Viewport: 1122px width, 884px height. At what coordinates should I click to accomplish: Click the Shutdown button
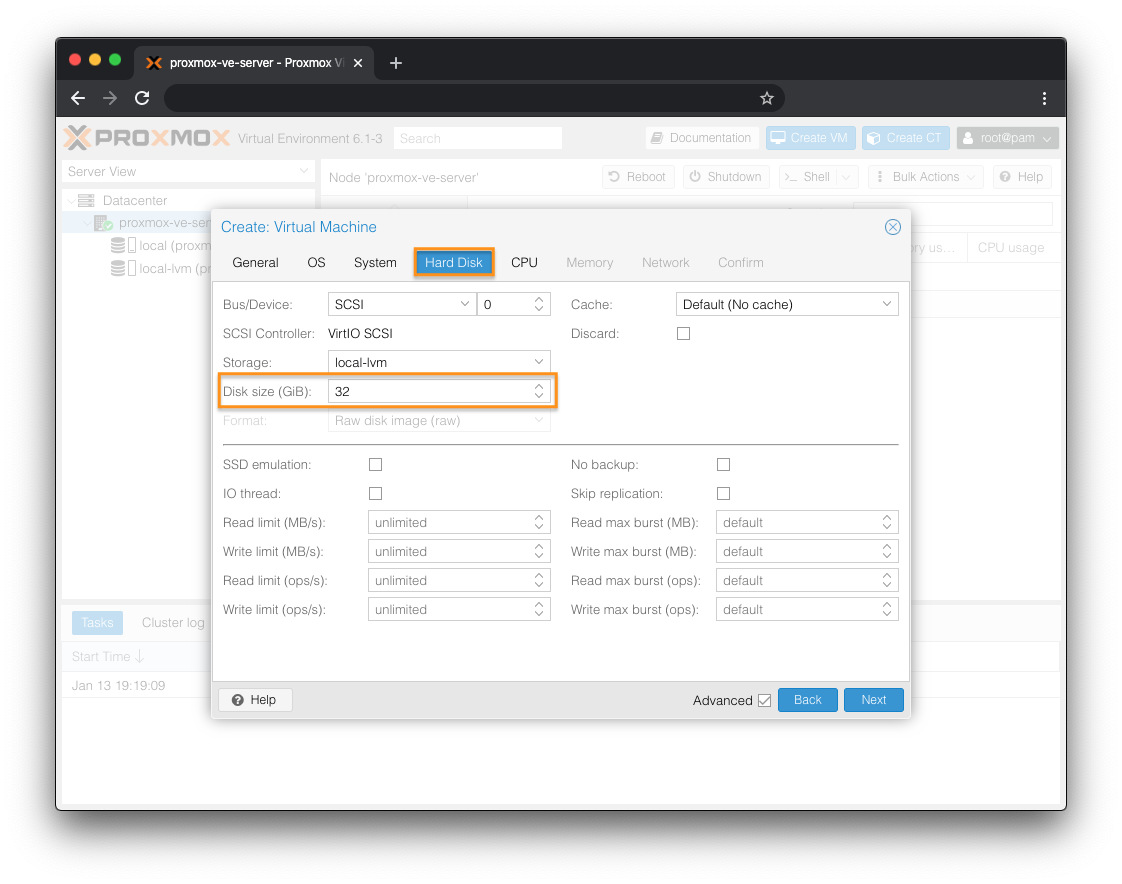coord(726,177)
